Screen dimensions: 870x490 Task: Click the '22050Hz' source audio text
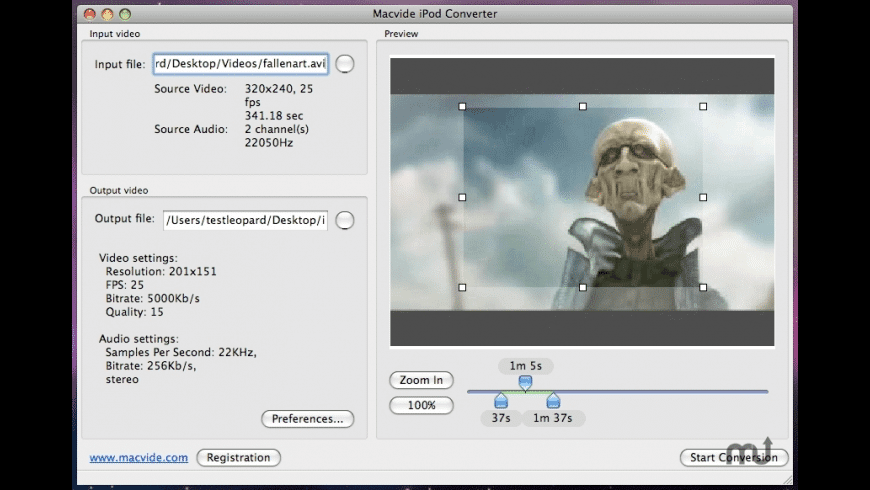pyautogui.click(x=269, y=143)
